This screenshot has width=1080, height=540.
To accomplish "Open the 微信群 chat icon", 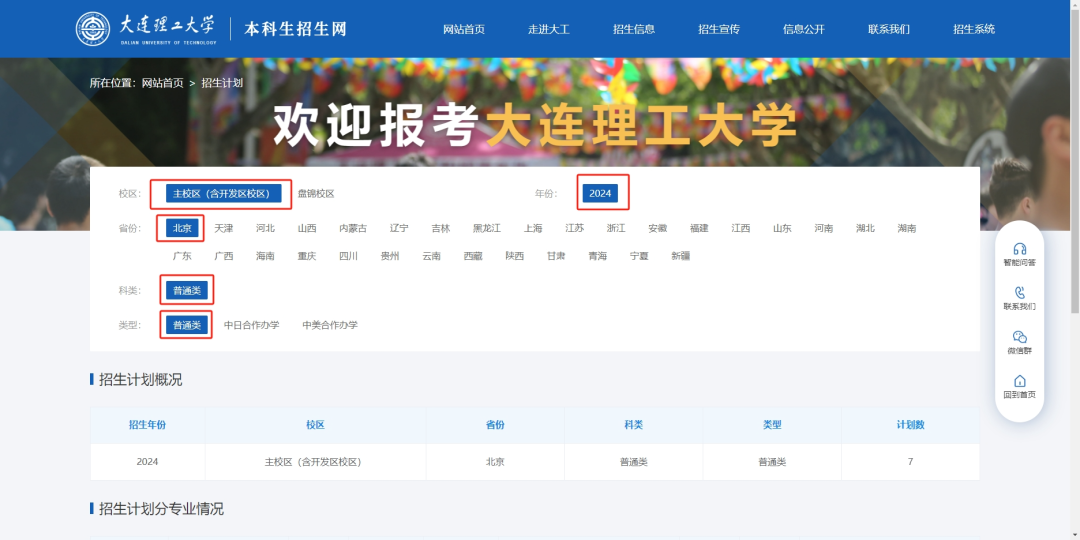I will [x=1019, y=337].
